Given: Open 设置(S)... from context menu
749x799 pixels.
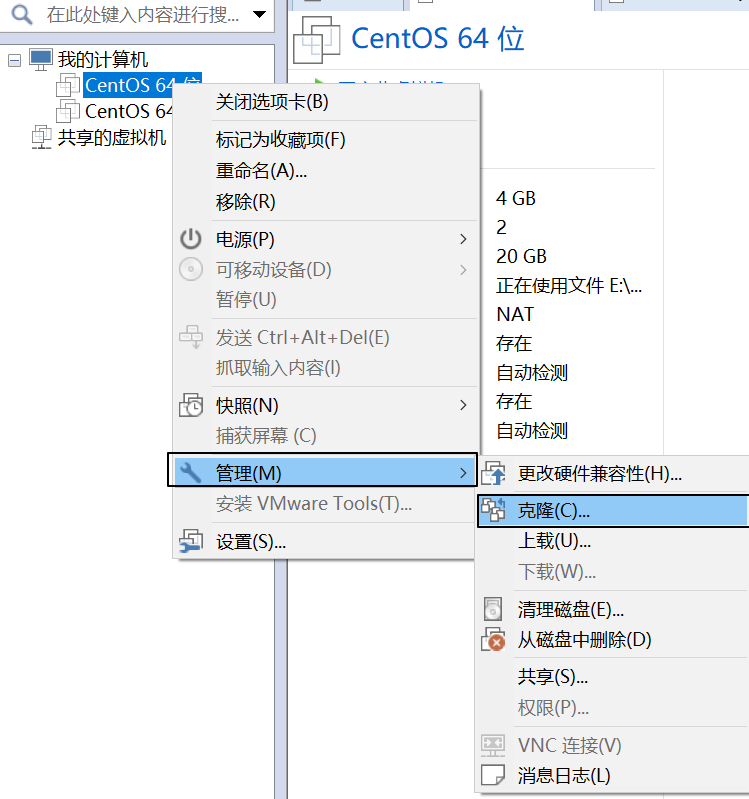Looking at the screenshot, I should [325, 542].
